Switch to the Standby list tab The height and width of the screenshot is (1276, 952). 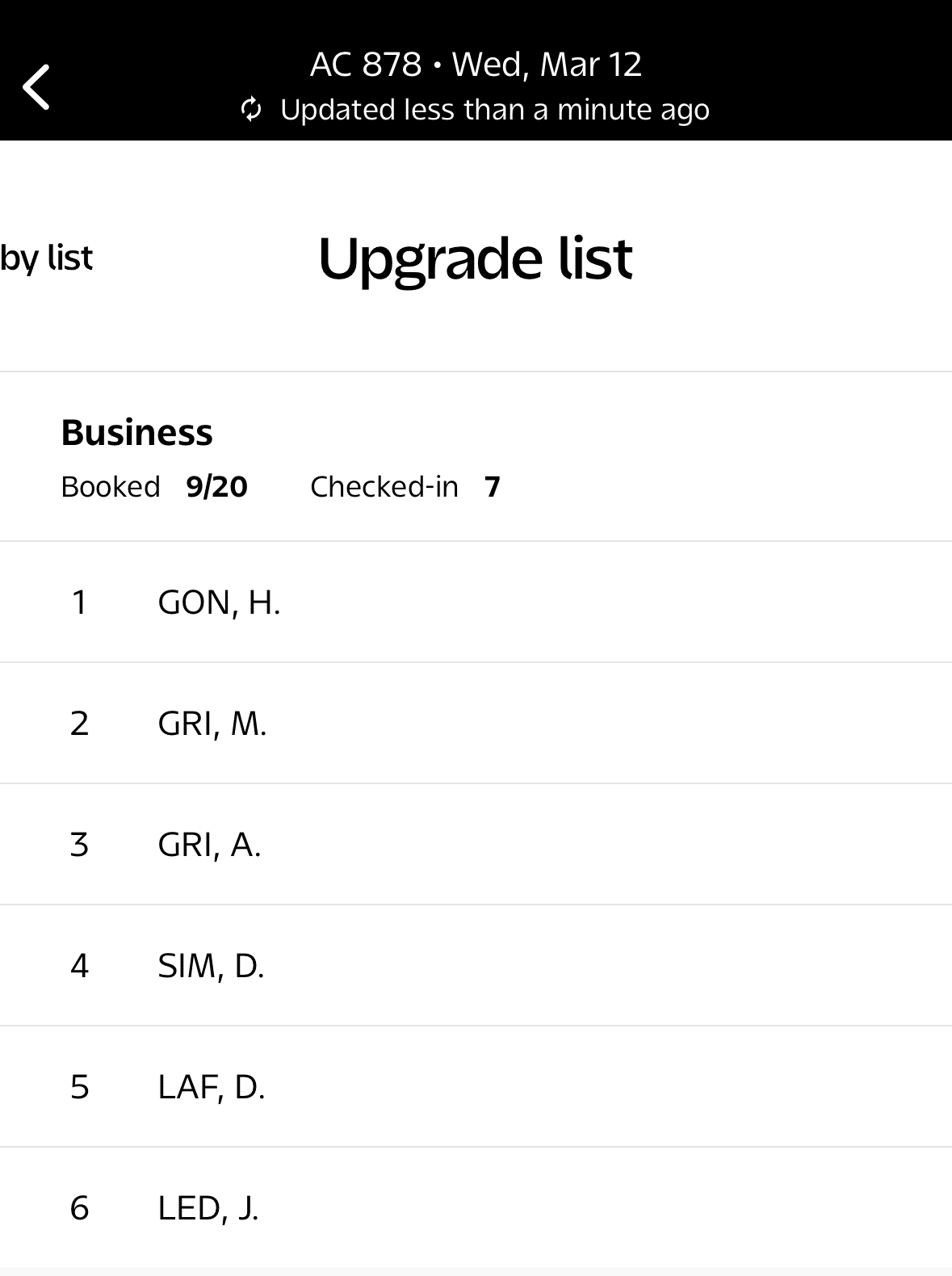46,258
